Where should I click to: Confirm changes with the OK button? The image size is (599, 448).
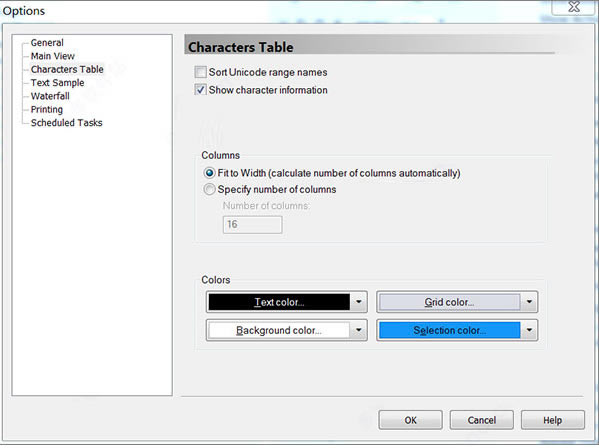click(x=411, y=421)
